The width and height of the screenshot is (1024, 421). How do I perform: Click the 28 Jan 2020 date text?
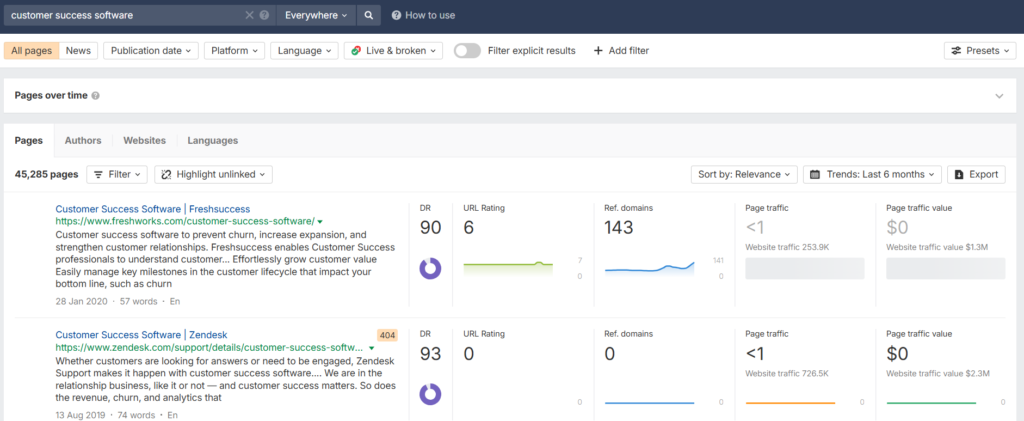tap(82, 302)
